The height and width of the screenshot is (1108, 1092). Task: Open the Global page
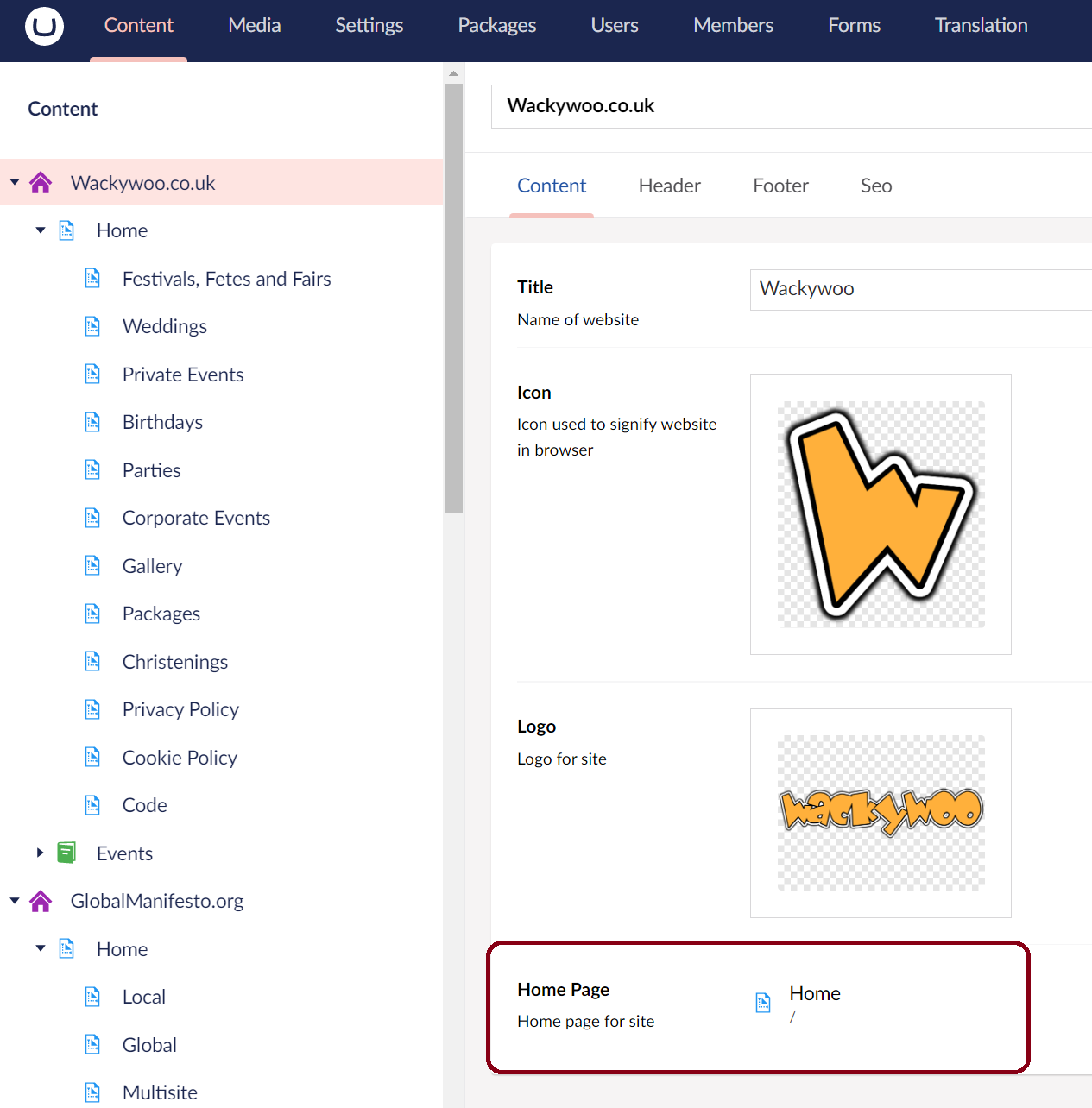click(x=149, y=1045)
